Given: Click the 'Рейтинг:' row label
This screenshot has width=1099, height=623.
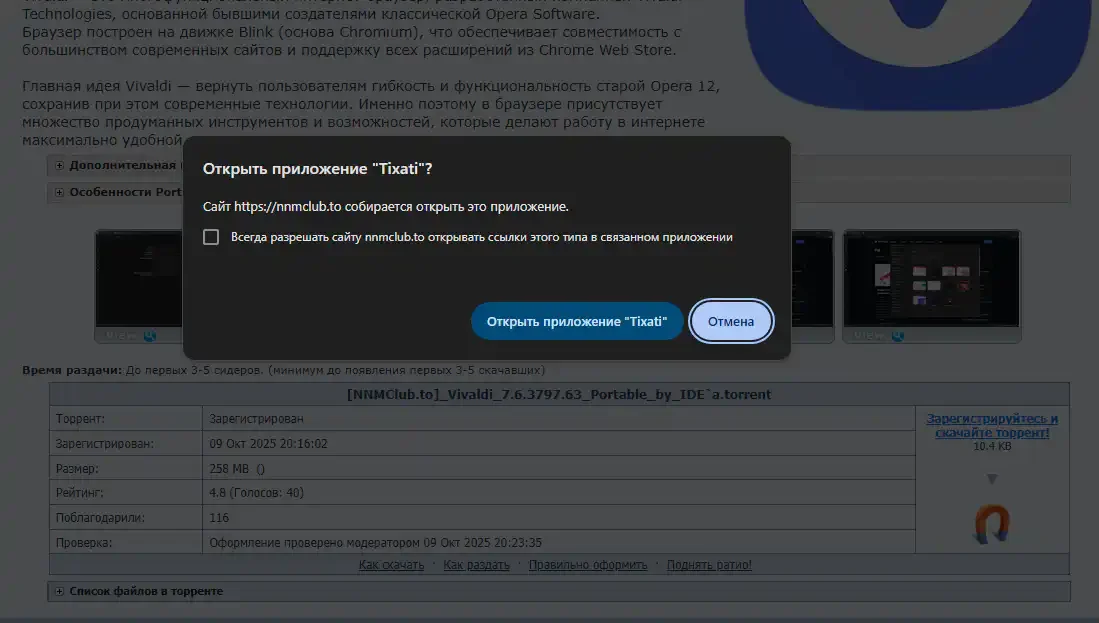Looking at the screenshot, I should (79, 493).
